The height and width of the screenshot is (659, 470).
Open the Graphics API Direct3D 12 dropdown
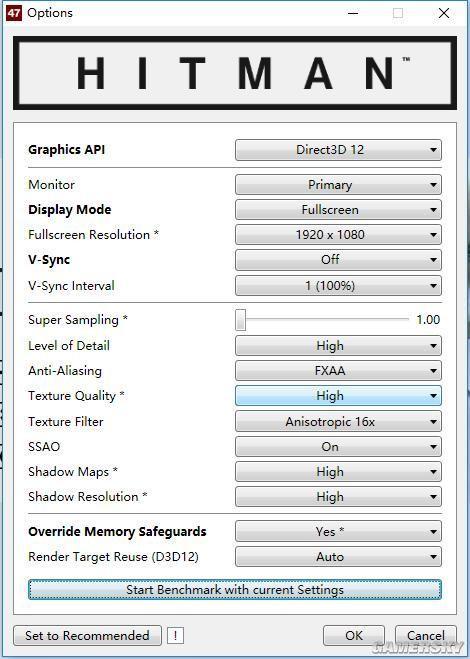pyautogui.click(x=338, y=150)
